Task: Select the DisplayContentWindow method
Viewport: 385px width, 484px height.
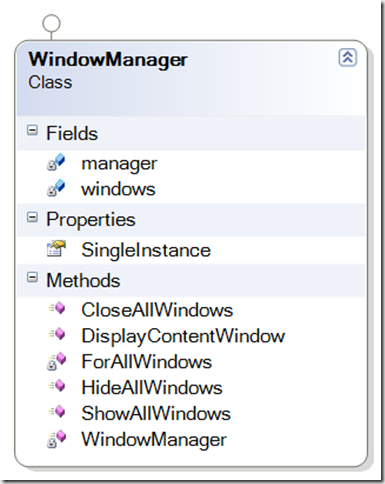Action: 183,336
